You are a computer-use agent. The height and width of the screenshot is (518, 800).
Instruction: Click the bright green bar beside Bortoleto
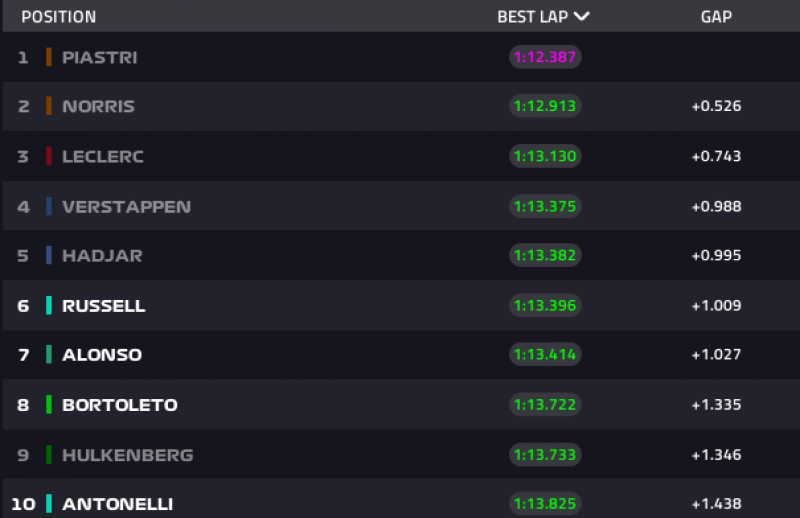[x=48, y=405]
